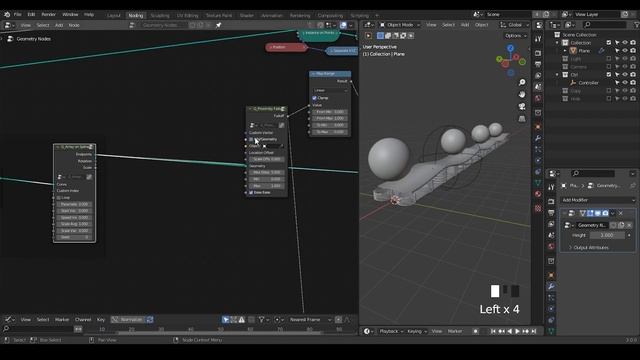Click the modifier render camera icon
Image resolution: width=640 pixels, height=360 pixels.
[605, 213]
